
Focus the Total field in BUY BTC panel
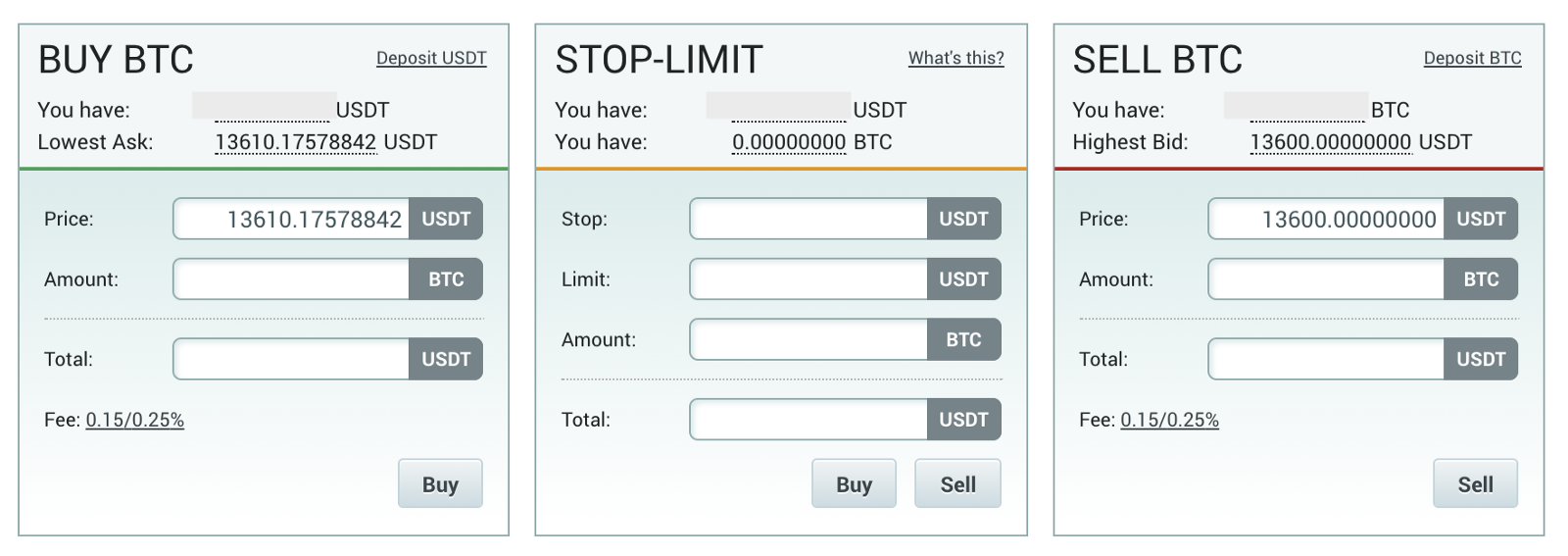point(292,359)
